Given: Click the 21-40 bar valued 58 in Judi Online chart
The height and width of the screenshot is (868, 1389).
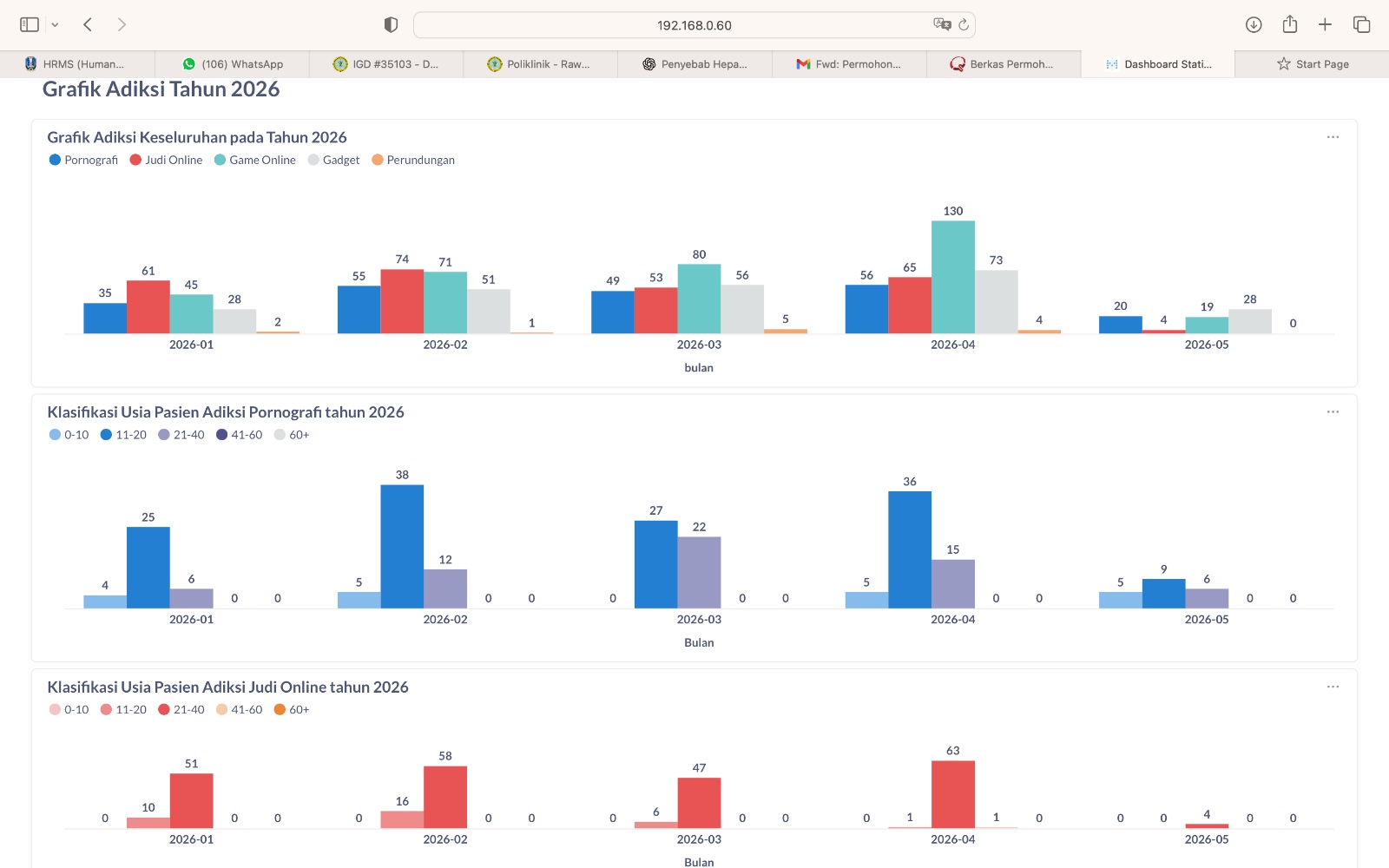Looking at the screenshot, I should click(x=445, y=797).
